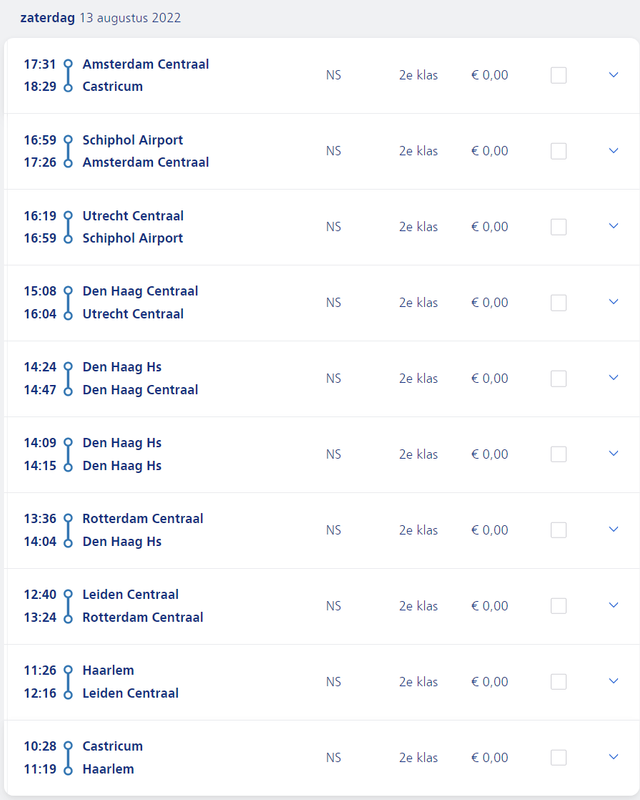Screen dimensions: 640x800
Task: Select the Amsterdam Centraal to Castricum trip checkbox
Action: click(x=558, y=76)
